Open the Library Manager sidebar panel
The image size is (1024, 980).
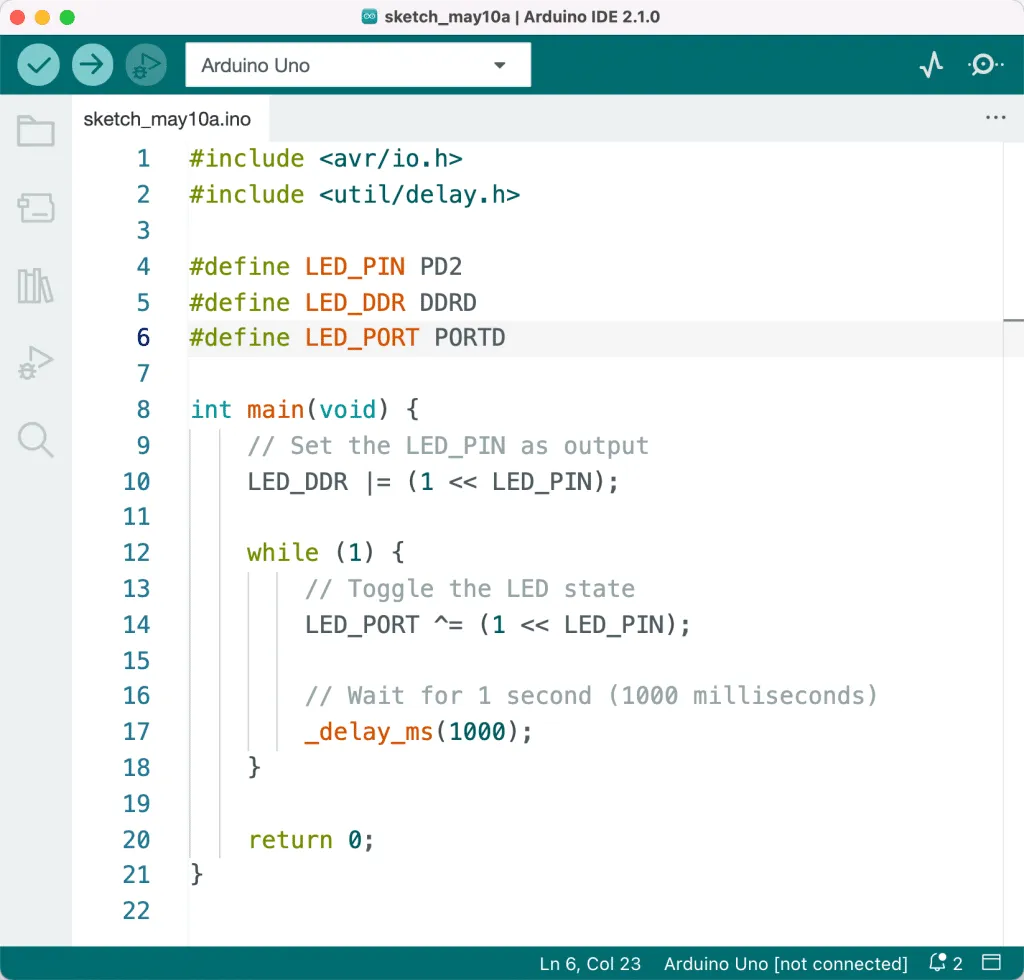click(x=36, y=286)
